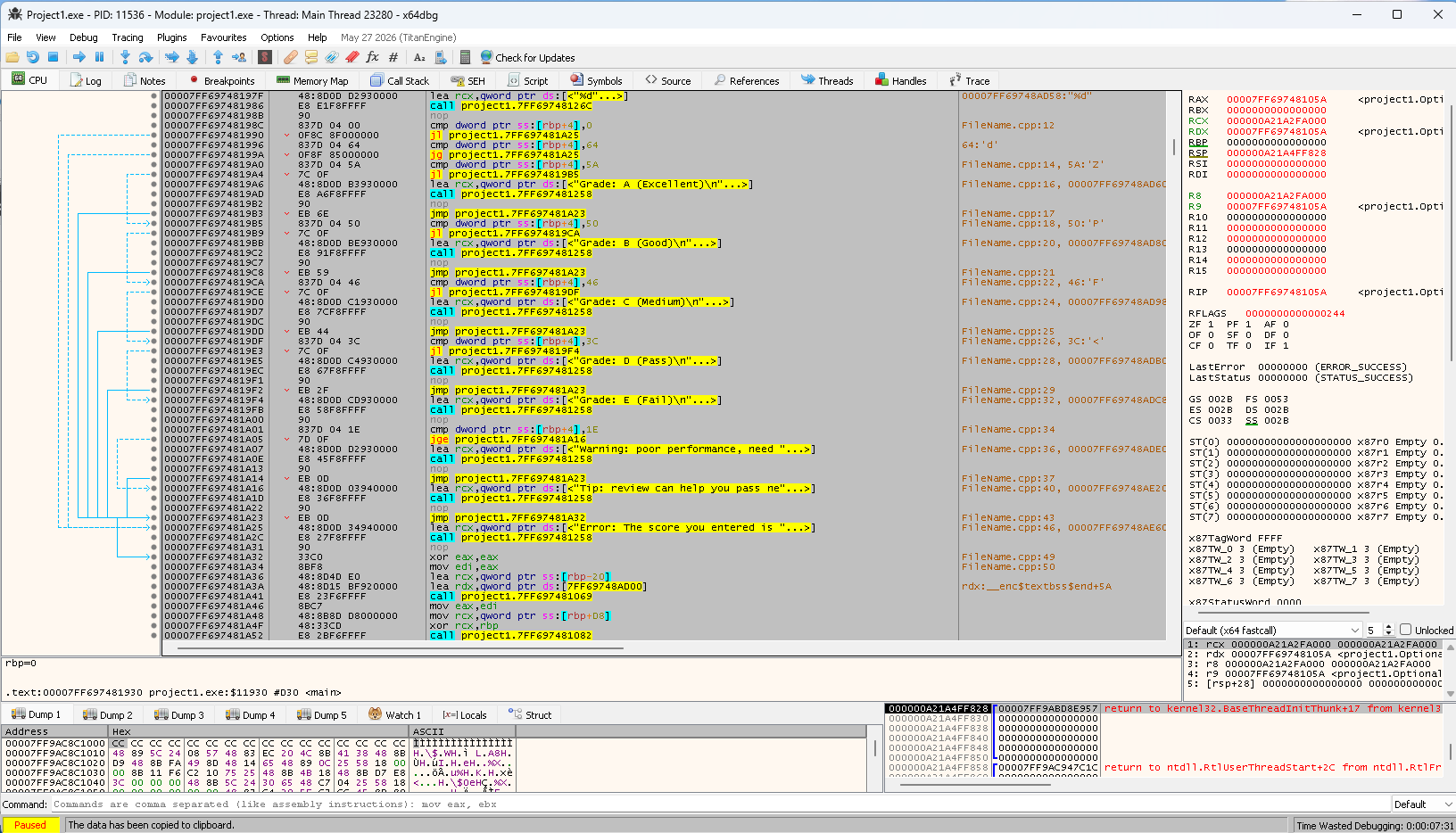Toggle the Unlocked checkbox
This screenshot has width=1456, height=833.
[1406, 630]
